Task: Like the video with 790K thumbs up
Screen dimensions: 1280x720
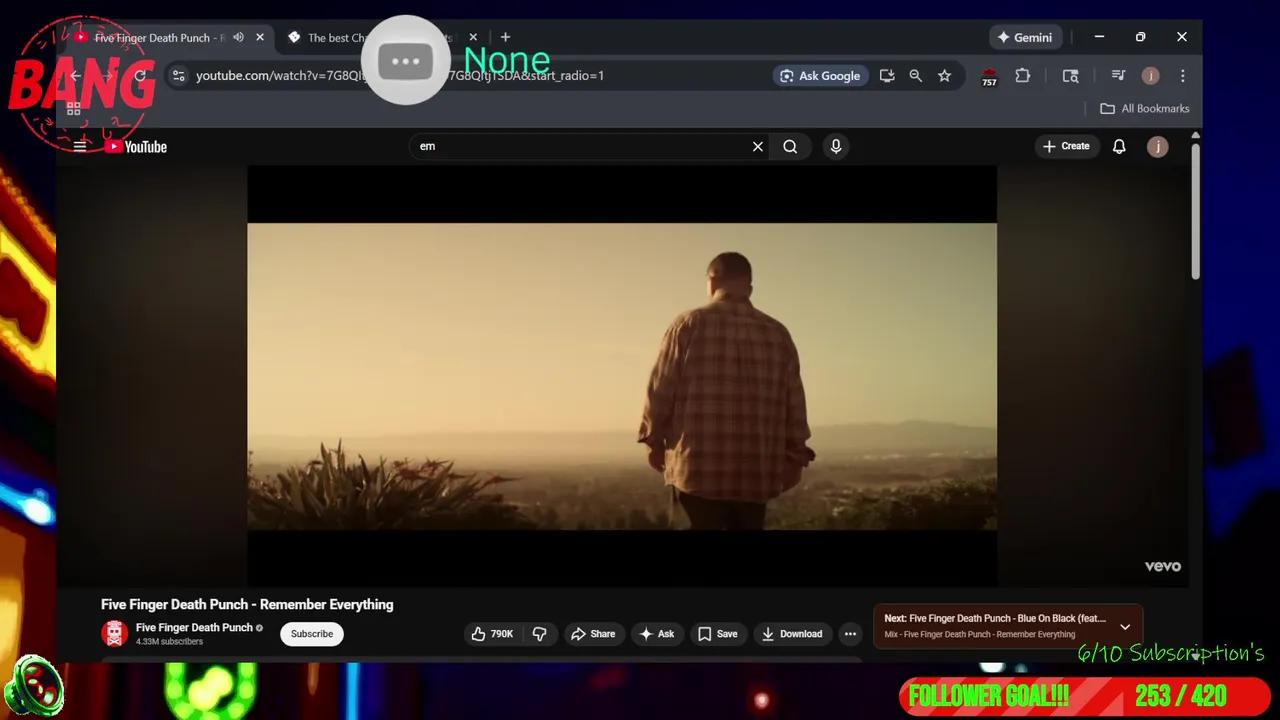Action: tap(492, 634)
